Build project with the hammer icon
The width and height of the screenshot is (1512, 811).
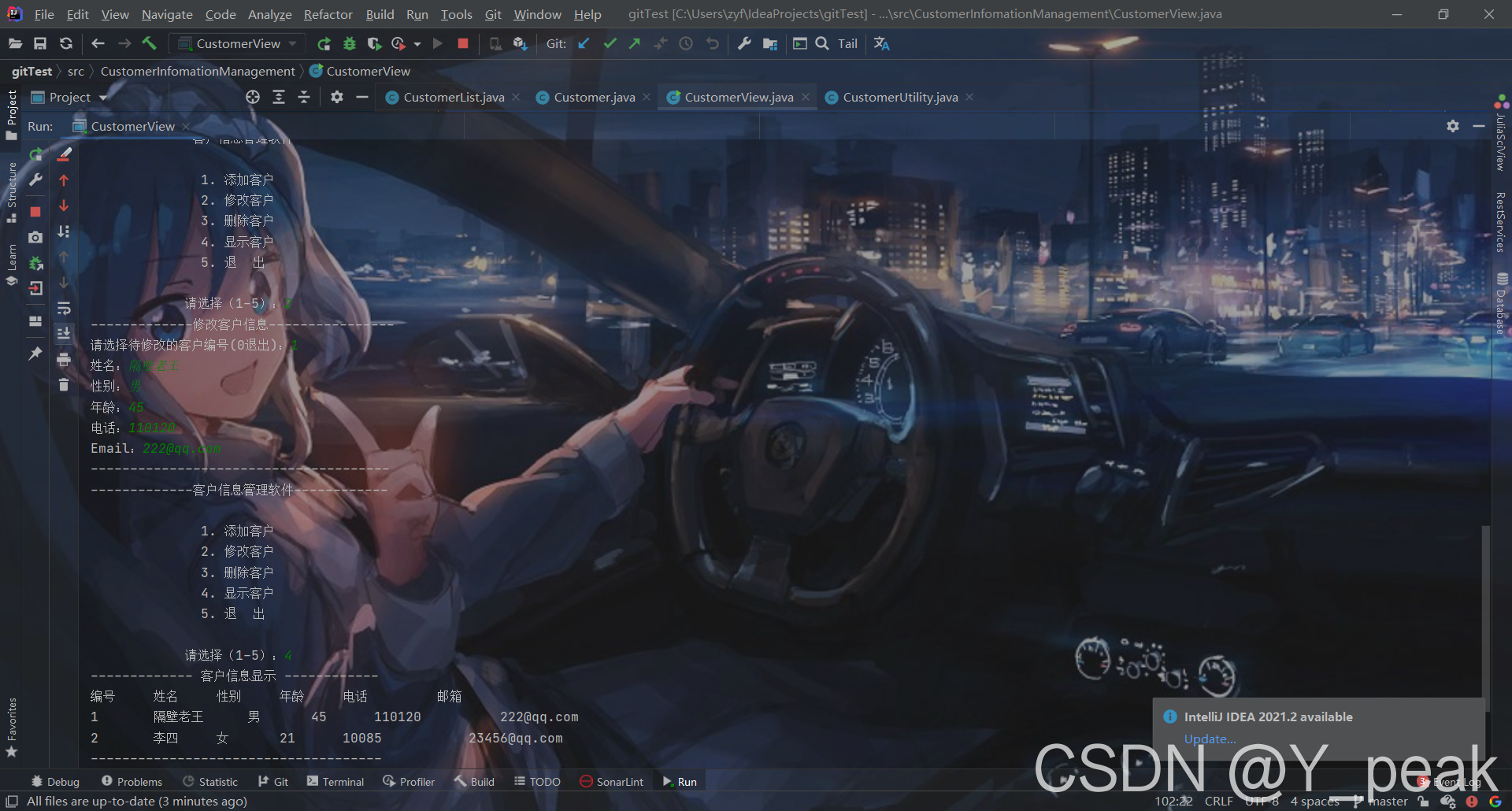click(x=150, y=43)
